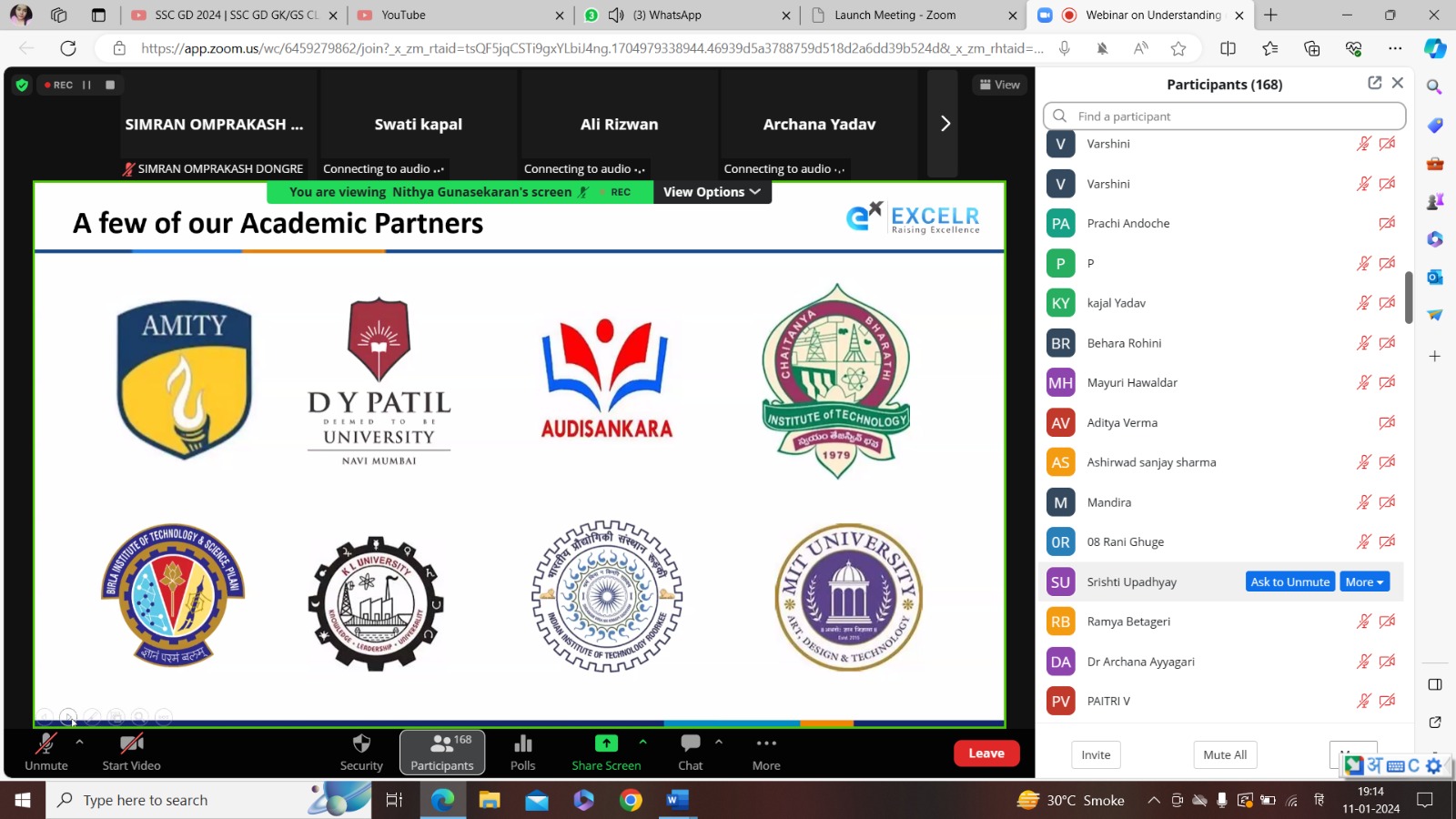Screen dimensions: 1456x819
Task: Open More dropdown for Srishti Upadhyay
Action: click(x=1364, y=582)
